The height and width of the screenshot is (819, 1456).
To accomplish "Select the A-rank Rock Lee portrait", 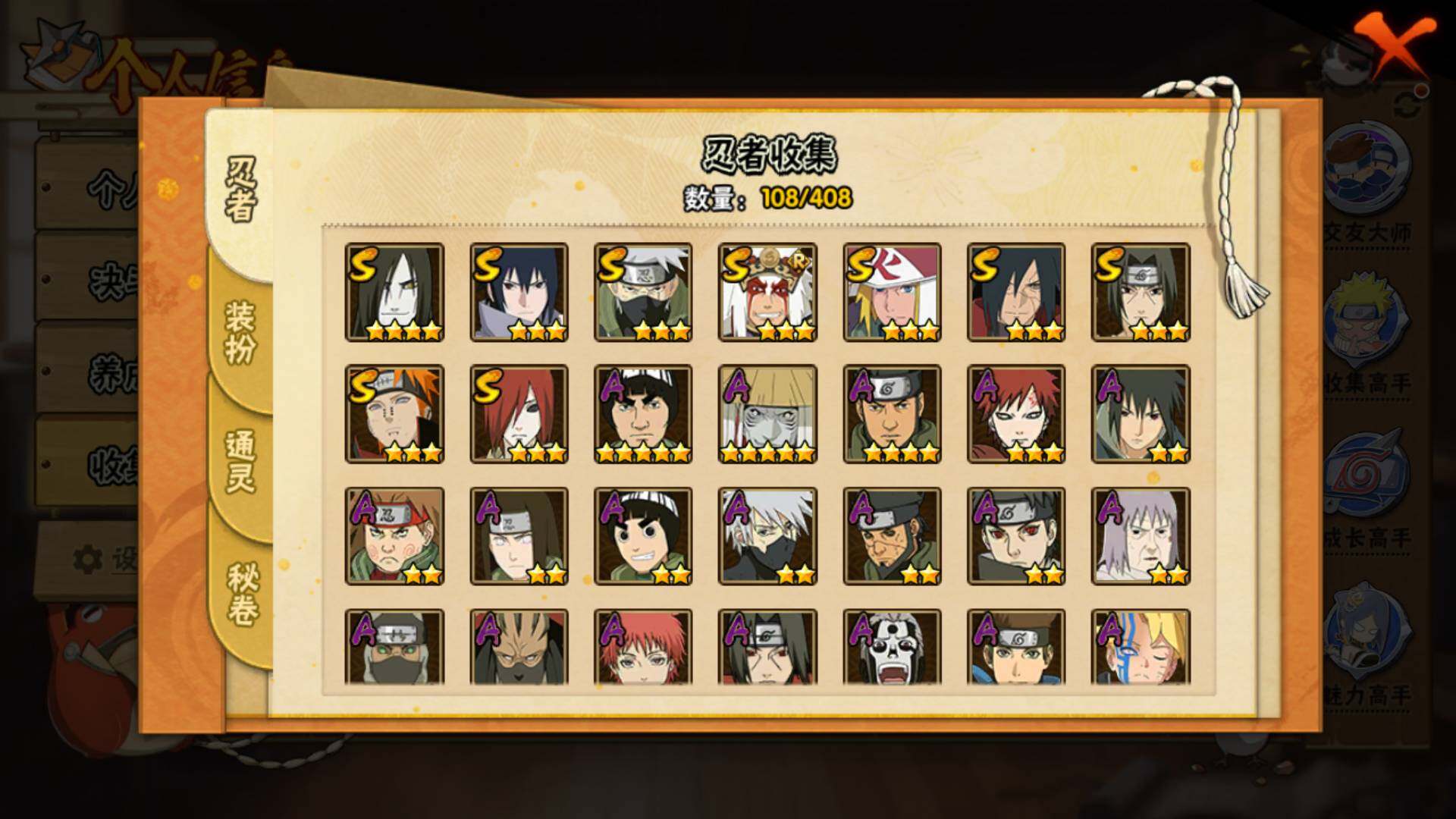I will coord(643,536).
